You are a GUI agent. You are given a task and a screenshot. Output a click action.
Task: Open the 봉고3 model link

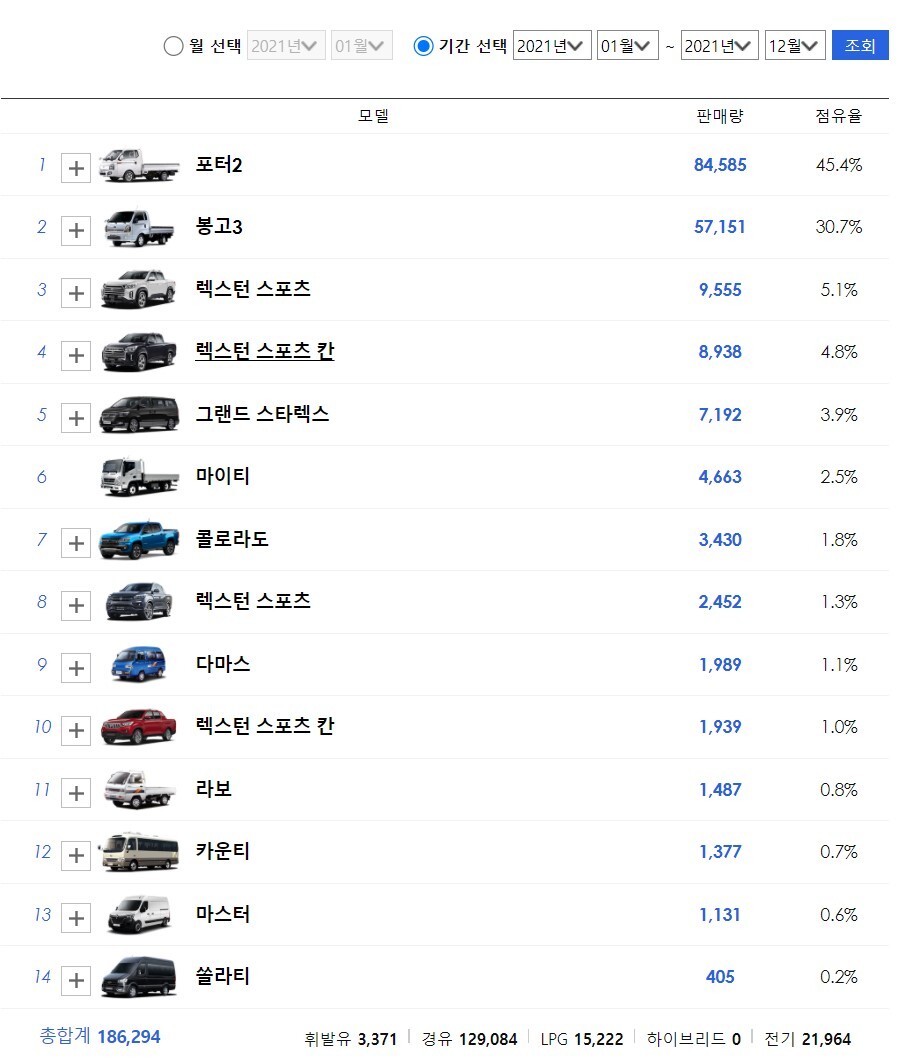point(218,227)
